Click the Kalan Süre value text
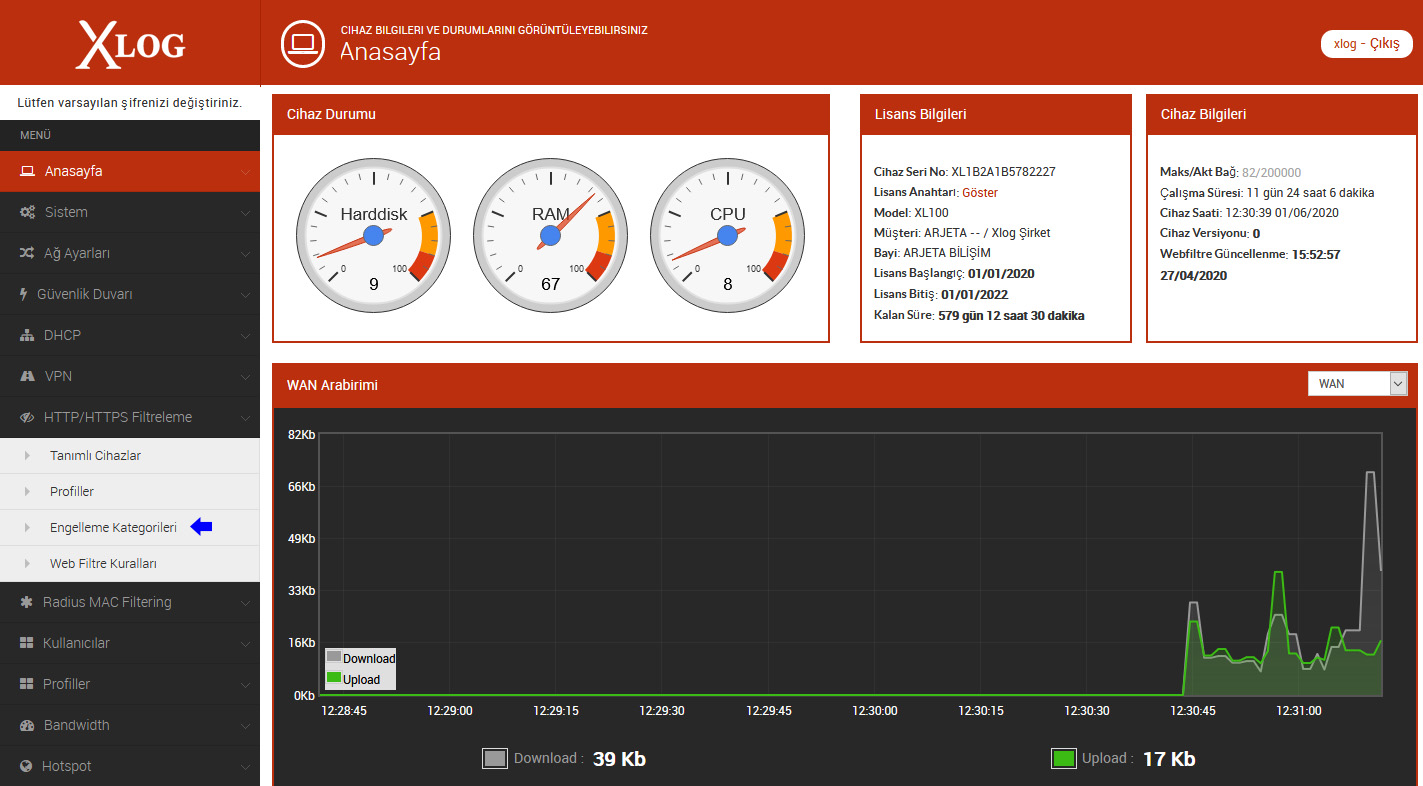The height and width of the screenshot is (786, 1423). pos(1011,315)
